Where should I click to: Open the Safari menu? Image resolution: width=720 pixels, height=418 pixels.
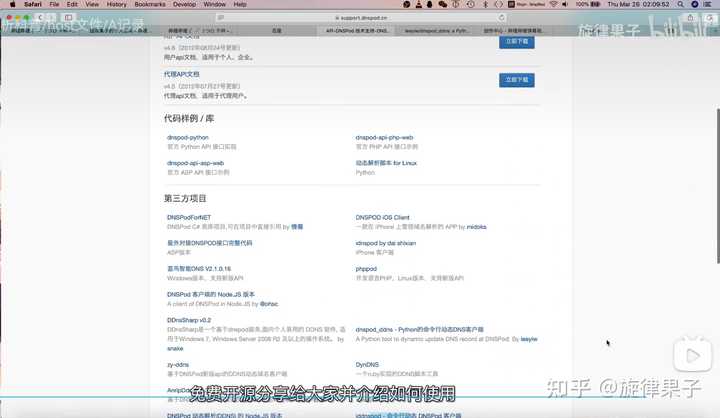coord(33,4)
